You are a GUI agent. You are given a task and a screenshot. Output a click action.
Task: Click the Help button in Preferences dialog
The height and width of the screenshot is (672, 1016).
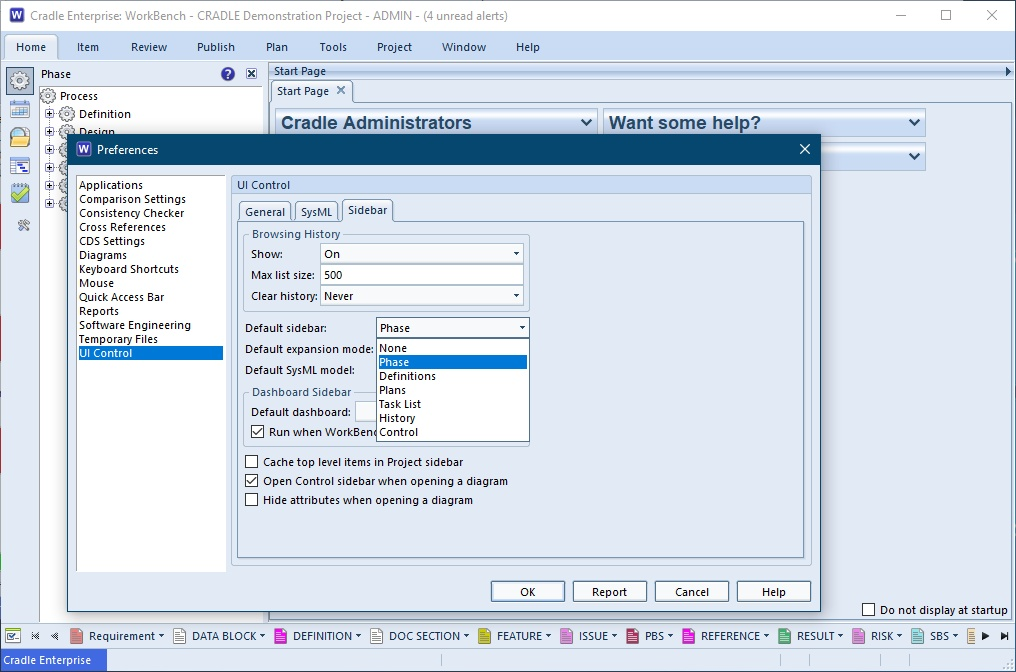(774, 592)
